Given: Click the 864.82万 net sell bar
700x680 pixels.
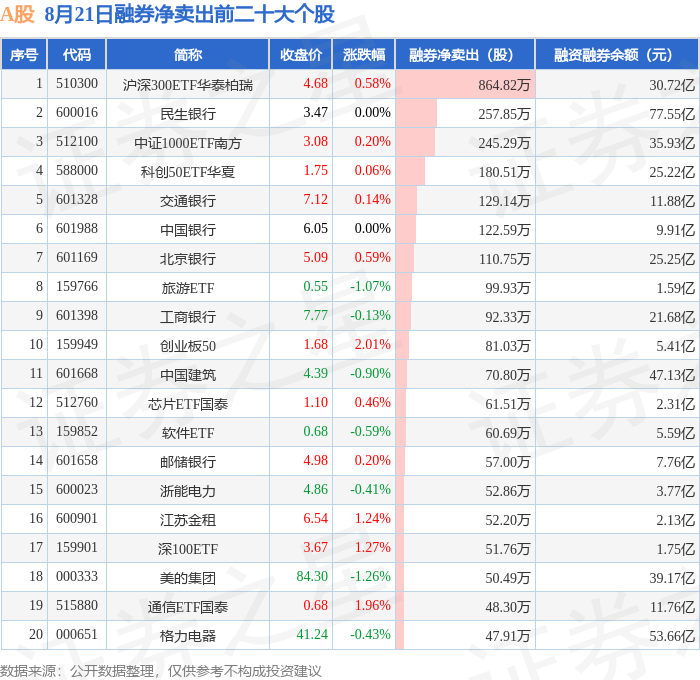Looking at the screenshot, I should point(465,84).
